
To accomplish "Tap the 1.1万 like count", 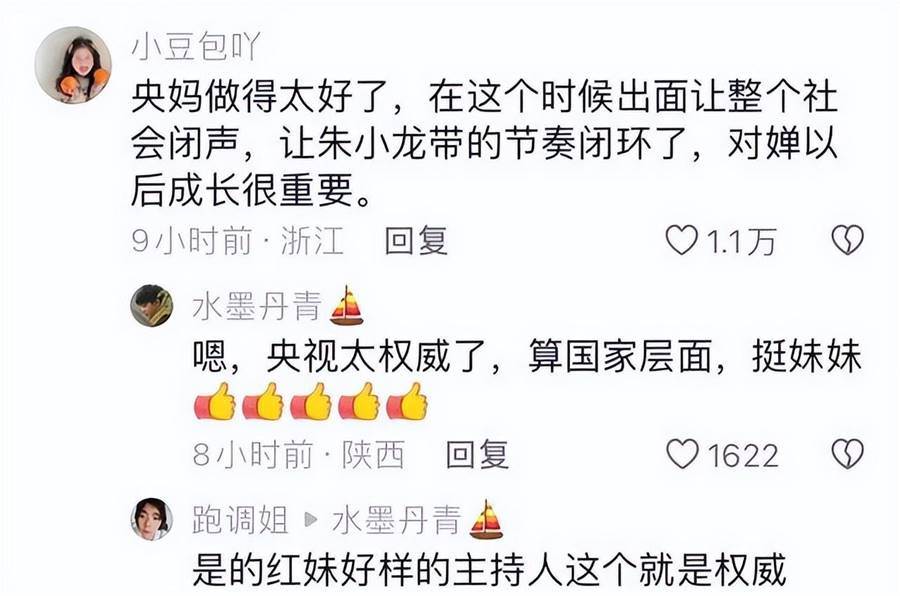I will pyautogui.click(x=741, y=241).
